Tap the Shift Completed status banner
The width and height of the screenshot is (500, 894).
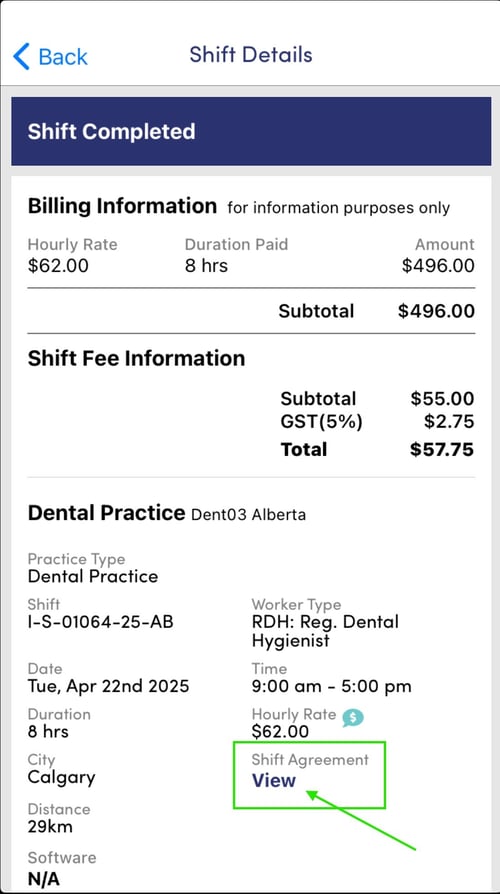tap(251, 131)
